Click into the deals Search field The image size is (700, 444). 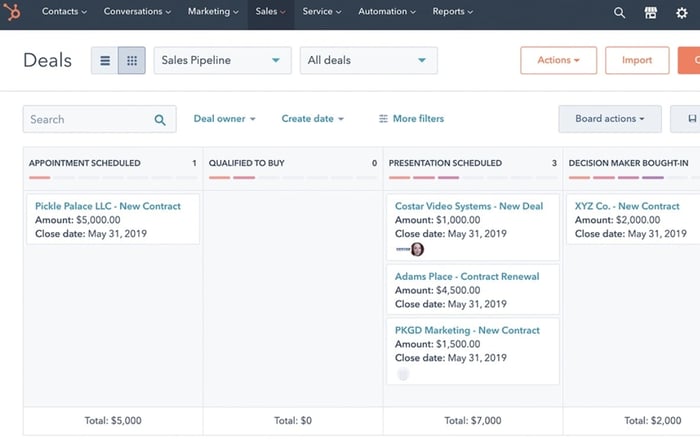point(88,120)
